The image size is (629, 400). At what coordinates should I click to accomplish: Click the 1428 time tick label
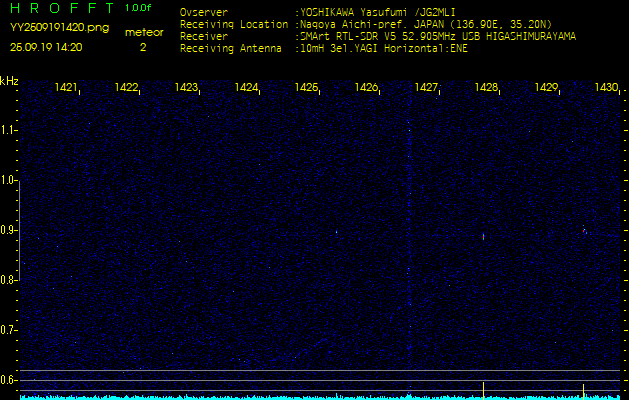coord(486,87)
